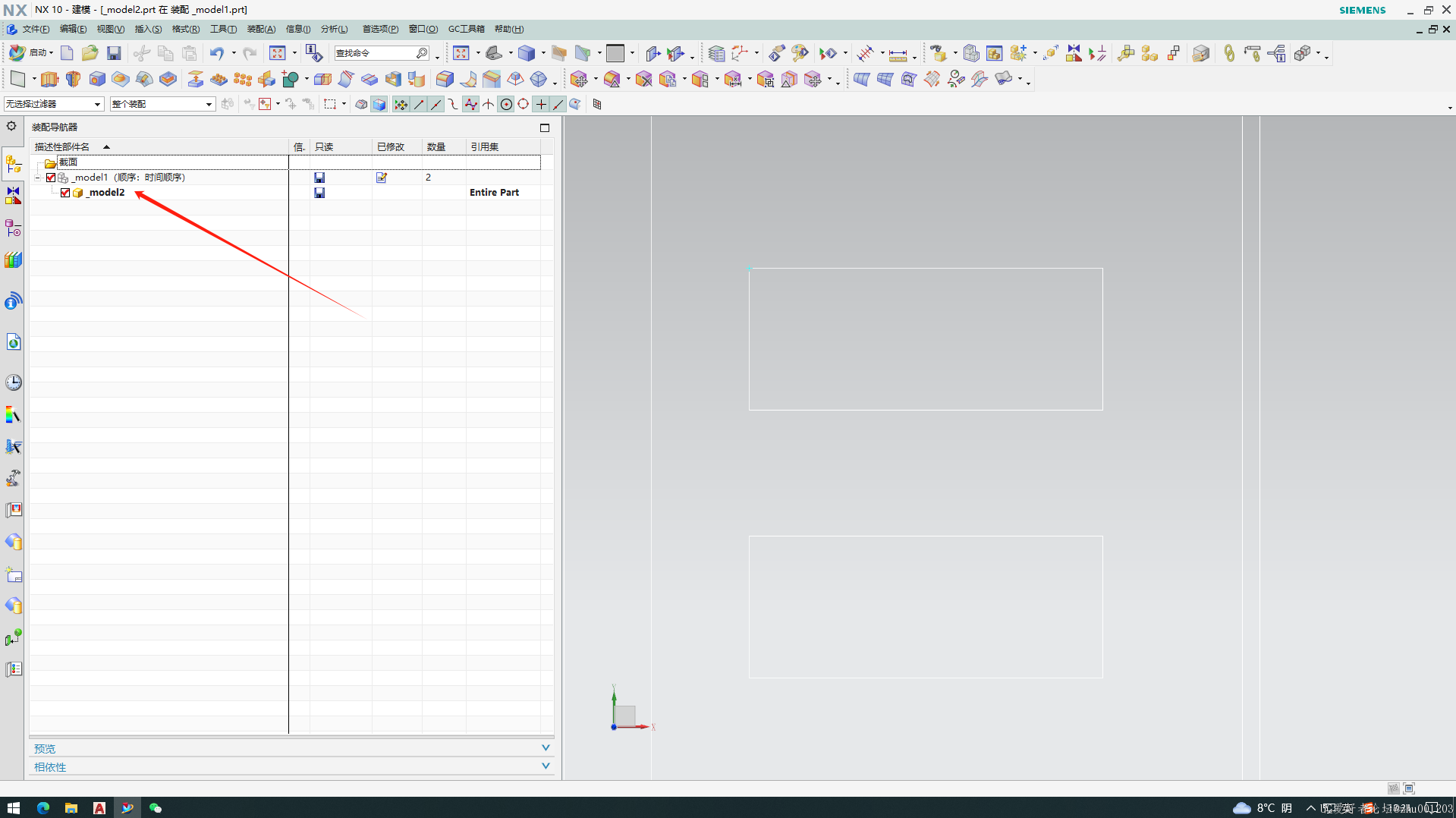The height and width of the screenshot is (818, 1456).
Task: Toggle the Arc Center snap option
Action: (506, 104)
